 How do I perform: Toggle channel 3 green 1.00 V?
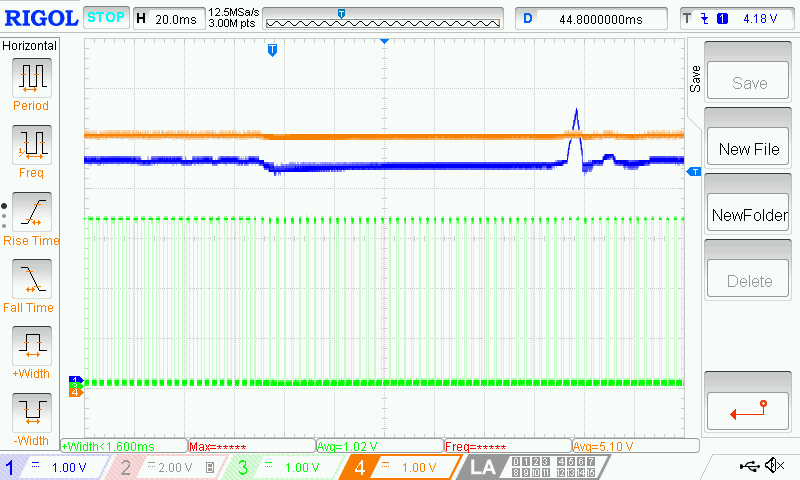(x=282, y=467)
